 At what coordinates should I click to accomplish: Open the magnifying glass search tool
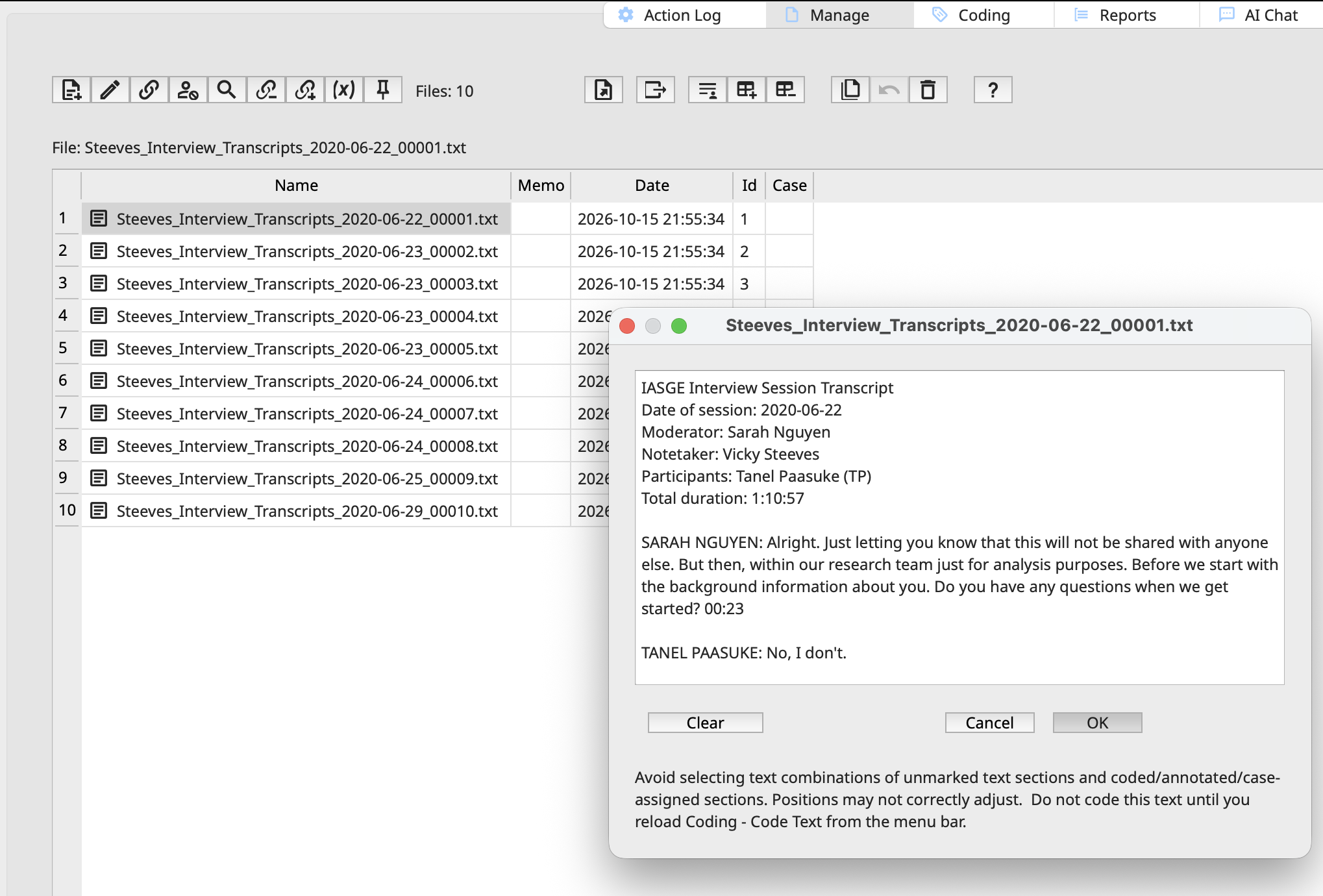click(227, 90)
